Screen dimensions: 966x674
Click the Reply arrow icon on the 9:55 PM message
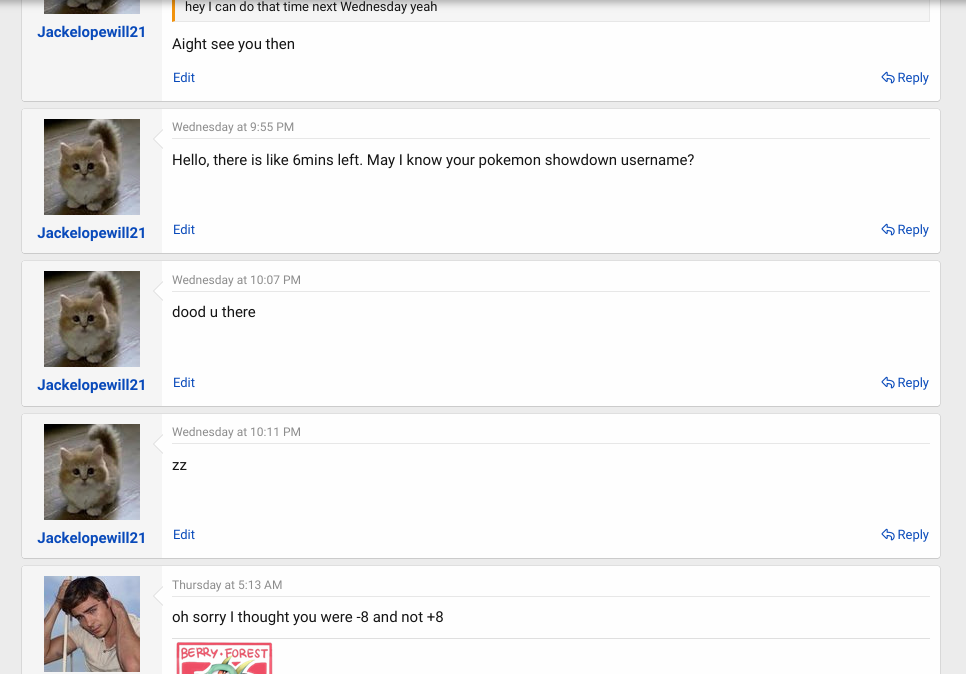(x=887, y=229)
